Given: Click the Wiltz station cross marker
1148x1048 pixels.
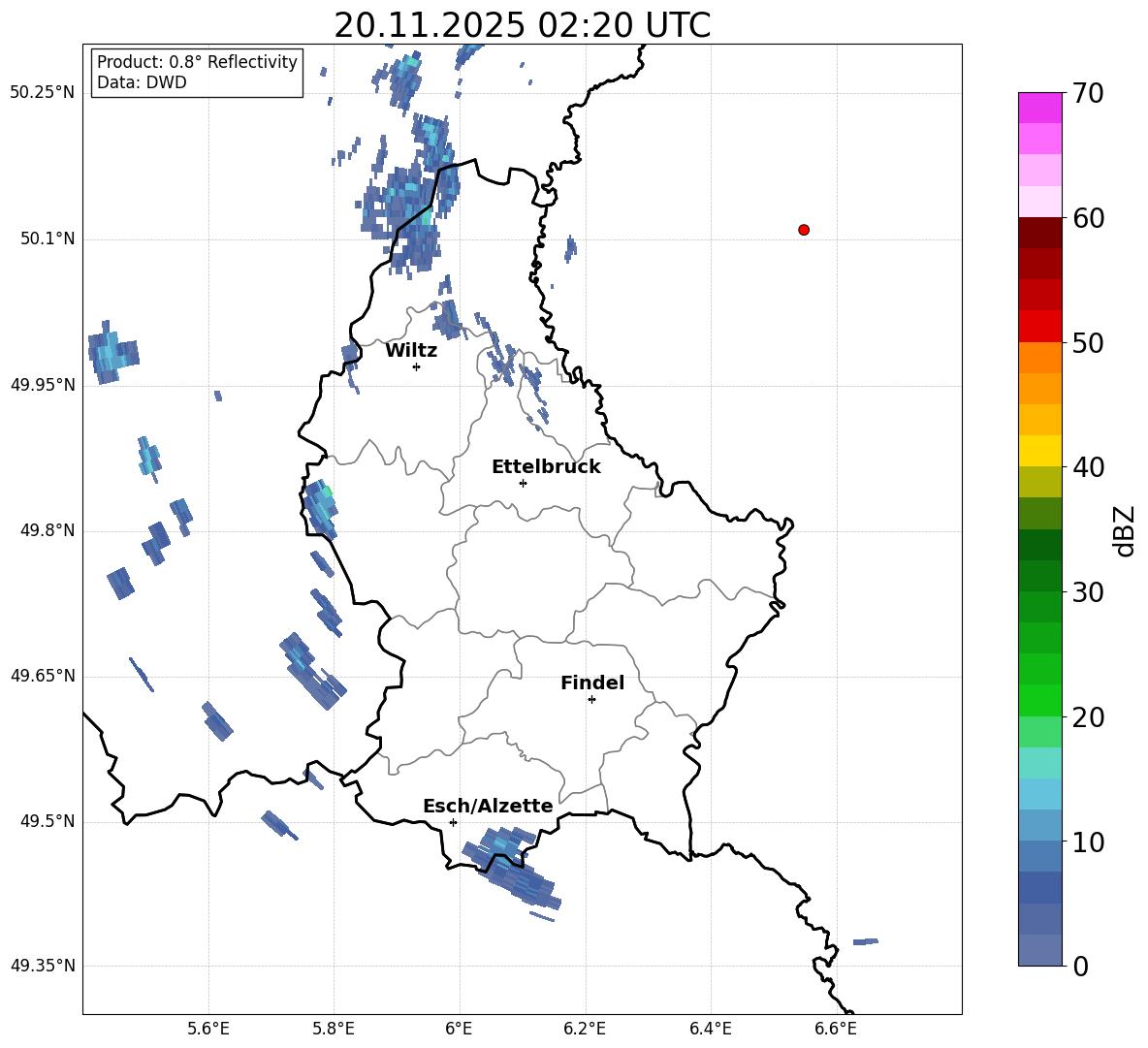Looking at the screenshot, I should point(417,366).
